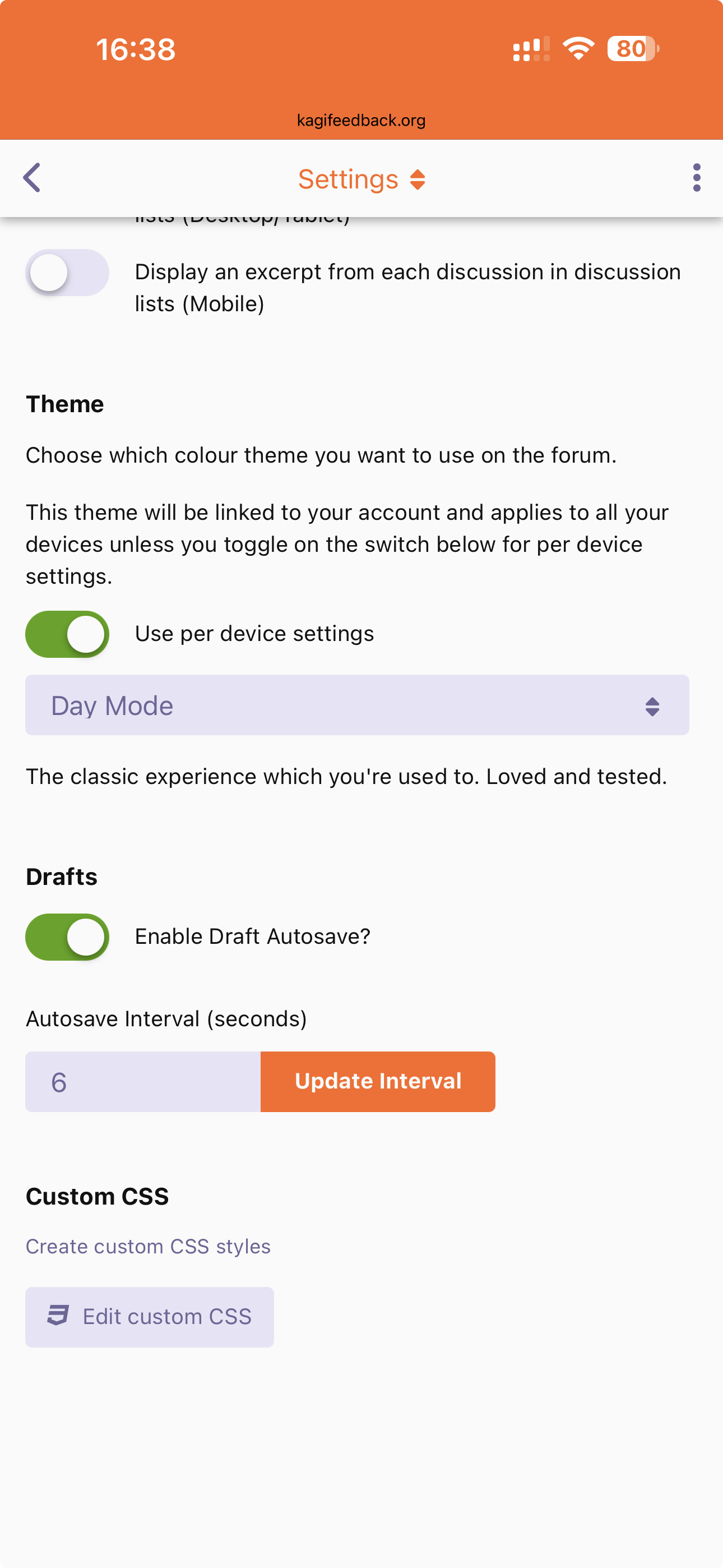Tap the CSS3 icon on Edit custom CSS
This screenshot has height=1568, width=723.
tap(58, 1316)
